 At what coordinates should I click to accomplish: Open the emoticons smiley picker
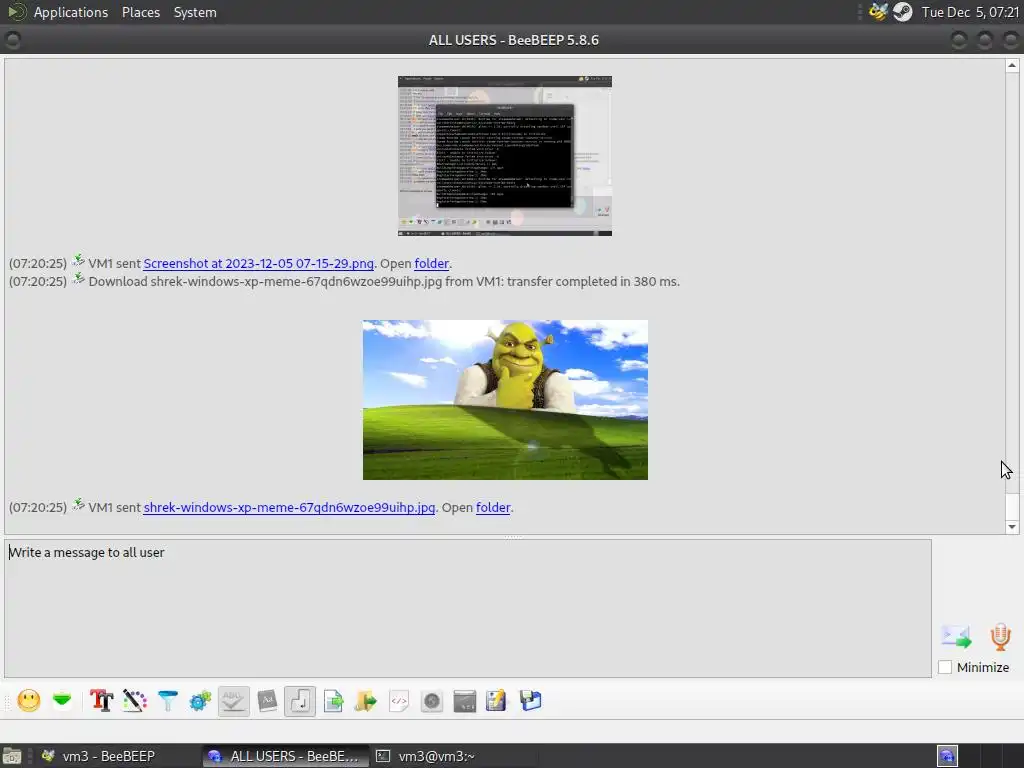29,701
